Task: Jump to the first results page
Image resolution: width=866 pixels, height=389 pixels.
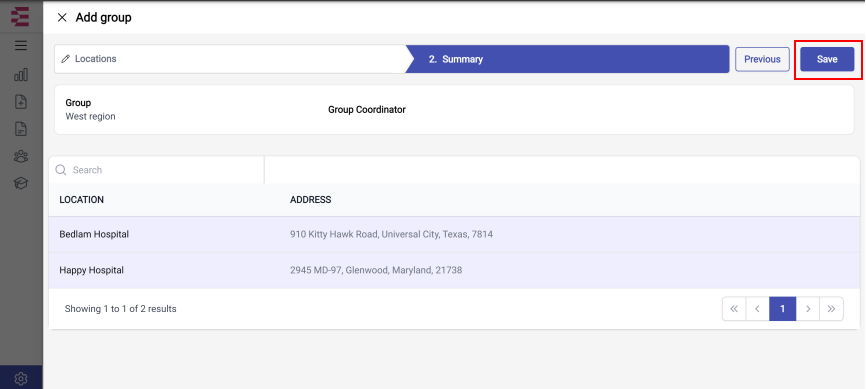Action: tap(734, 309)
